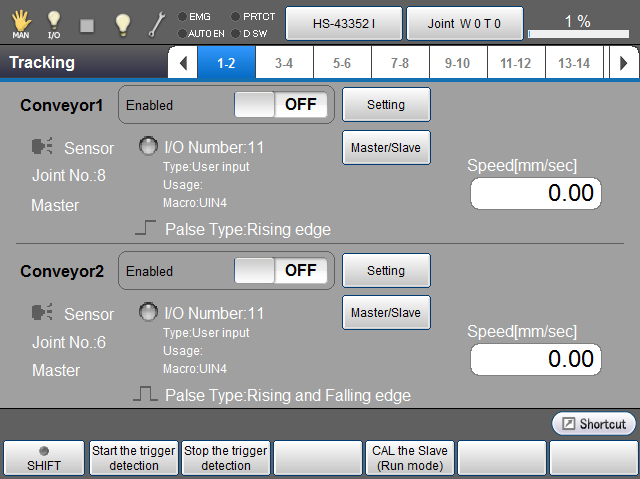
Task: Click Conveyor1 I/O Number indicator lamp
Action: 148,146
